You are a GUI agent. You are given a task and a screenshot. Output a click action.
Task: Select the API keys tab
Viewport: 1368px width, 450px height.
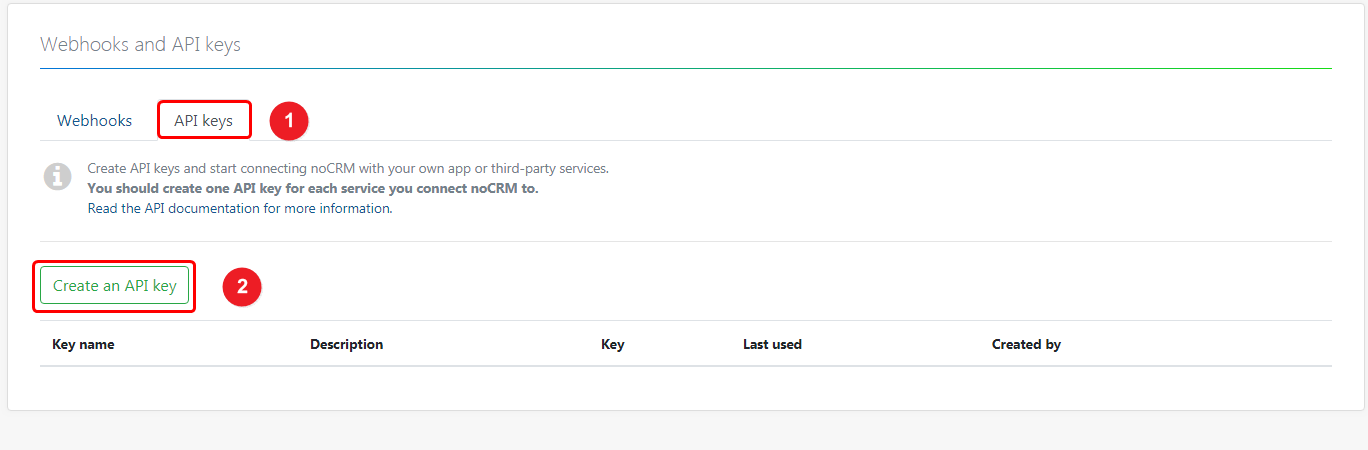pos(203,121)
